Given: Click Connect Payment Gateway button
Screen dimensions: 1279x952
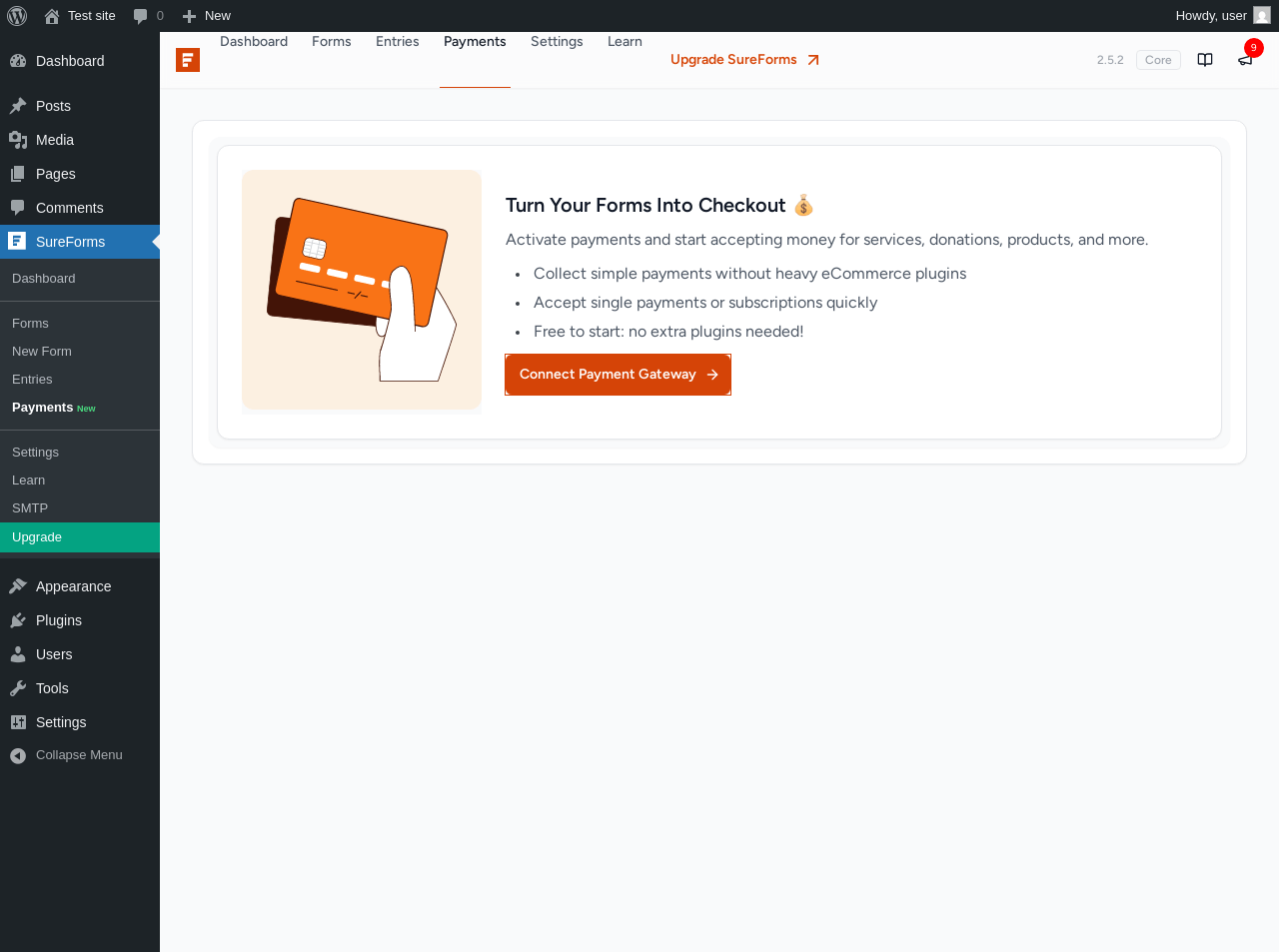Looking at the screenshot, I should tap(619, 375).
